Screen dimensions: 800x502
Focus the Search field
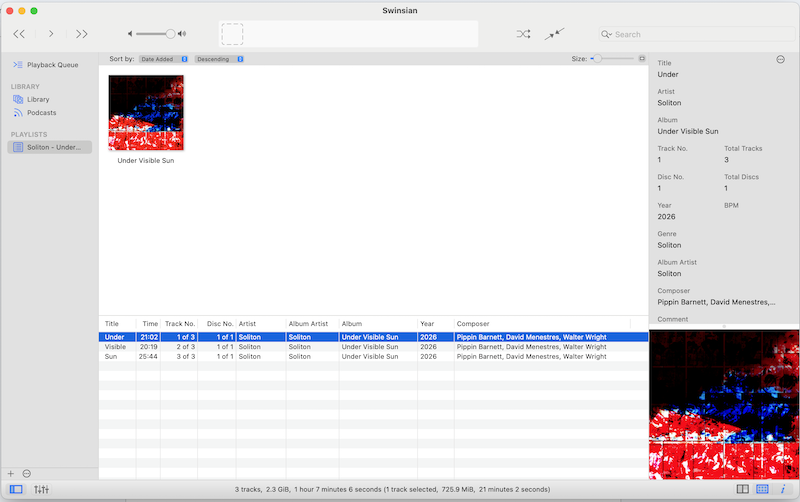(x=697, y=34)
